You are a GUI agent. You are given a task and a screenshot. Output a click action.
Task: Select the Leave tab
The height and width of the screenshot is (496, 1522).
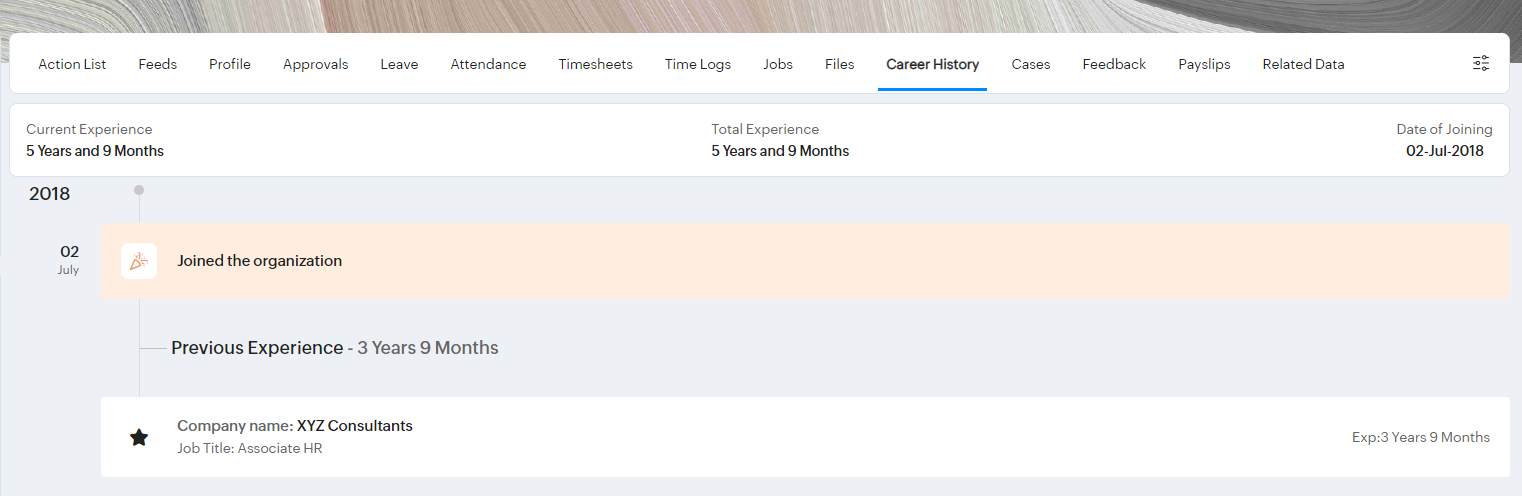[399, 64]
